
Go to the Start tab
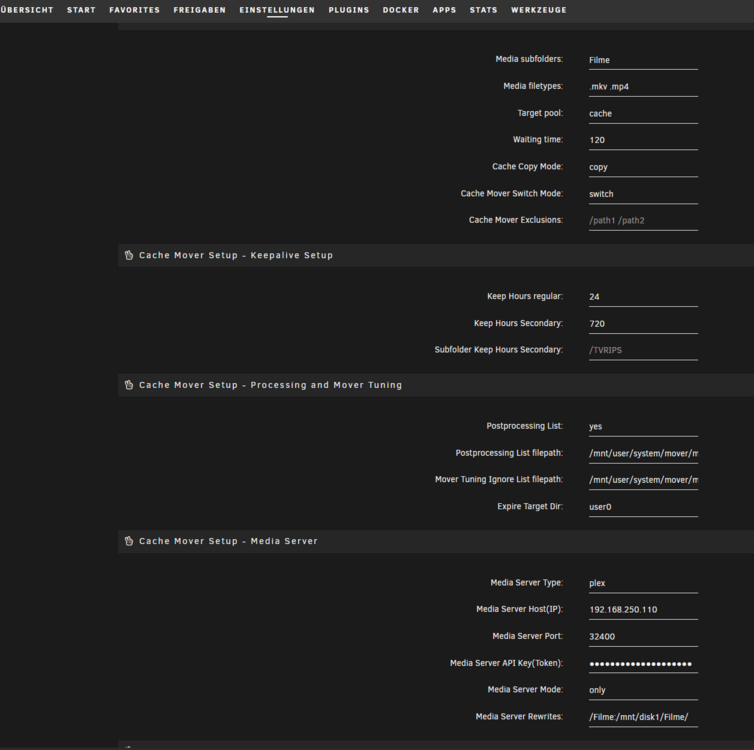[81, 10]
